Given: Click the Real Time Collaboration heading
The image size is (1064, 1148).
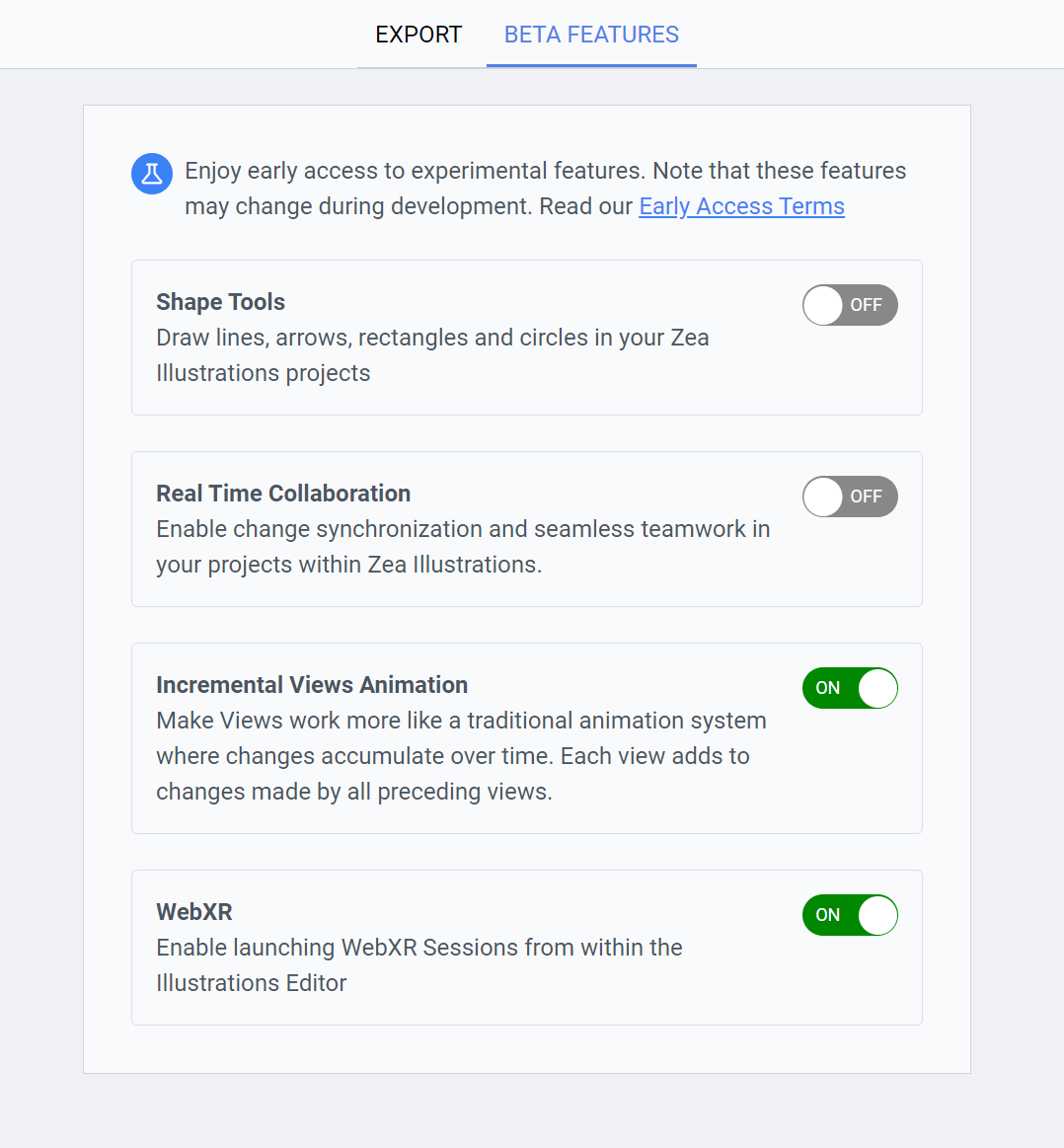Looking at the screenshot, I should (x=283, y=494).
